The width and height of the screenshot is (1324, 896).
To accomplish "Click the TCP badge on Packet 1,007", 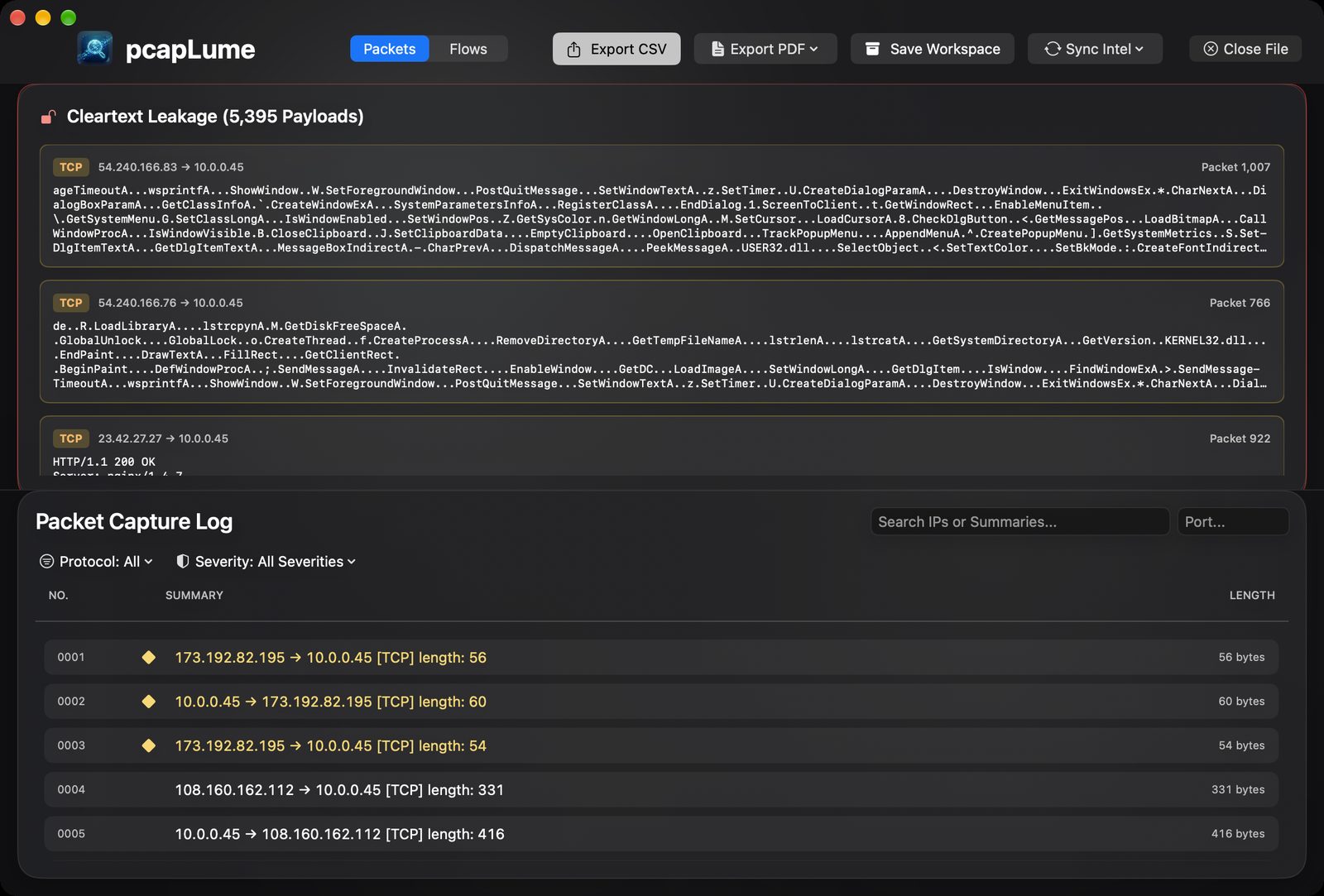I will coord(71,167).
